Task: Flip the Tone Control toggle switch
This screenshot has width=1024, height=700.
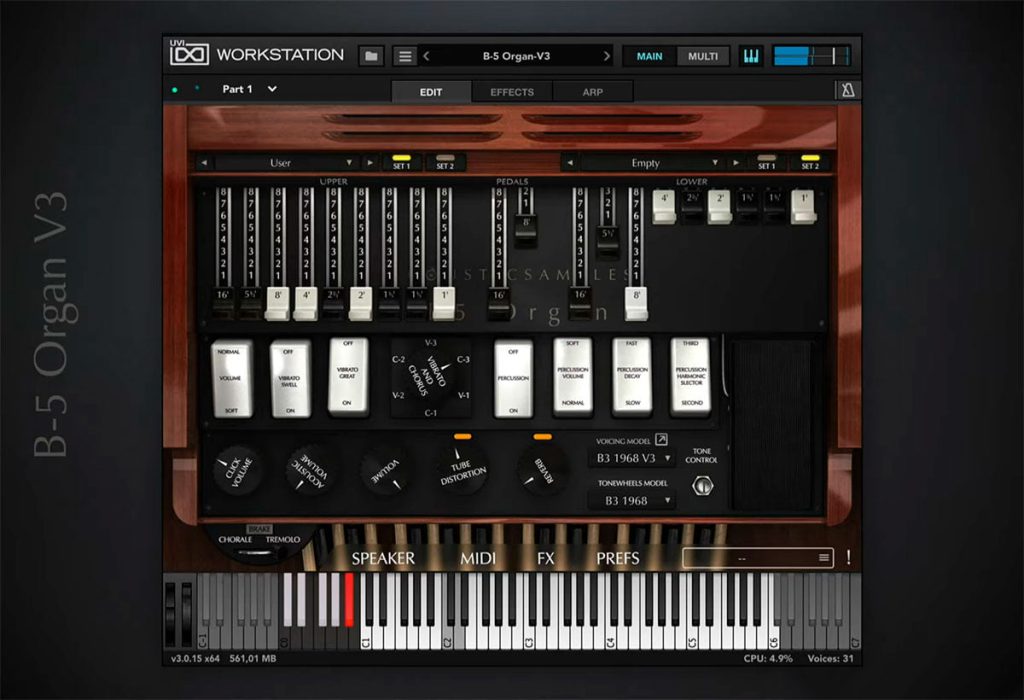Action: 702,486
